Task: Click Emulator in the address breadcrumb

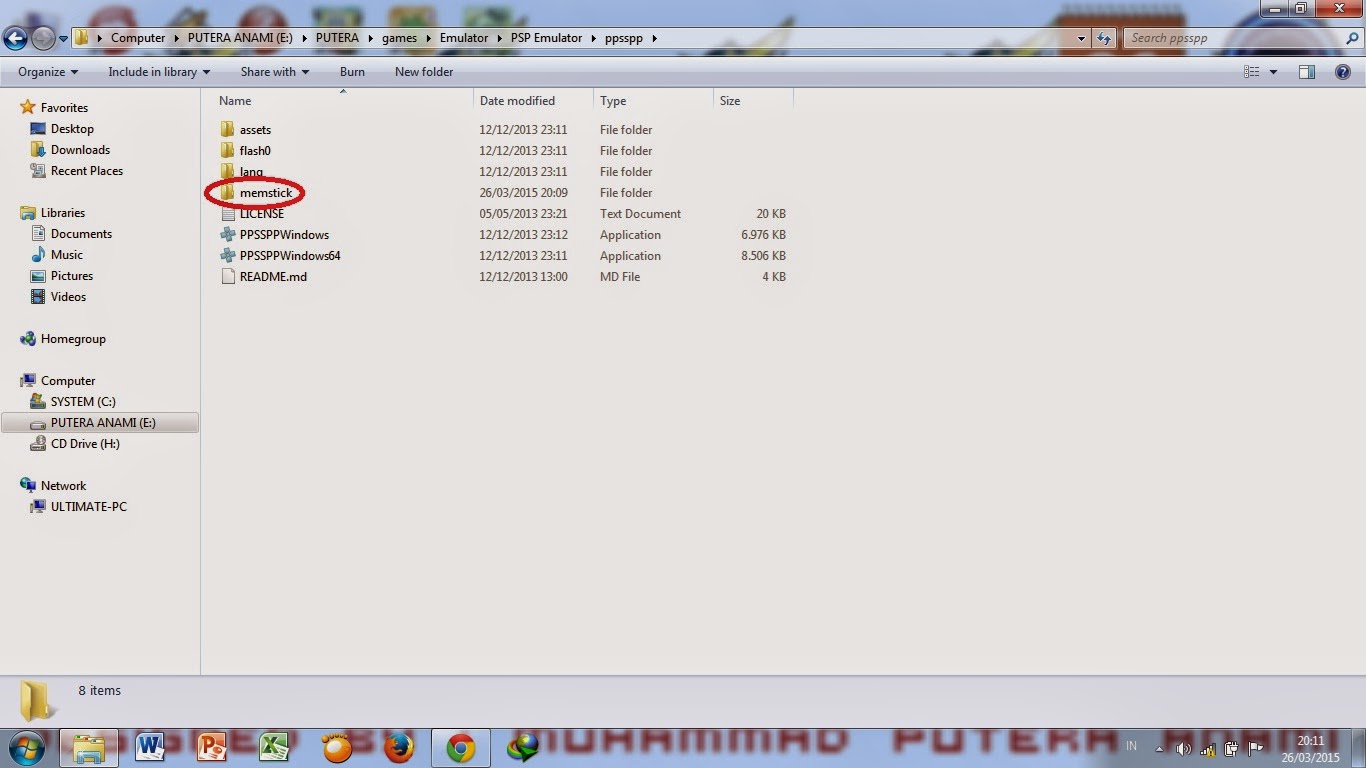Action: click(x=464, y=38)
